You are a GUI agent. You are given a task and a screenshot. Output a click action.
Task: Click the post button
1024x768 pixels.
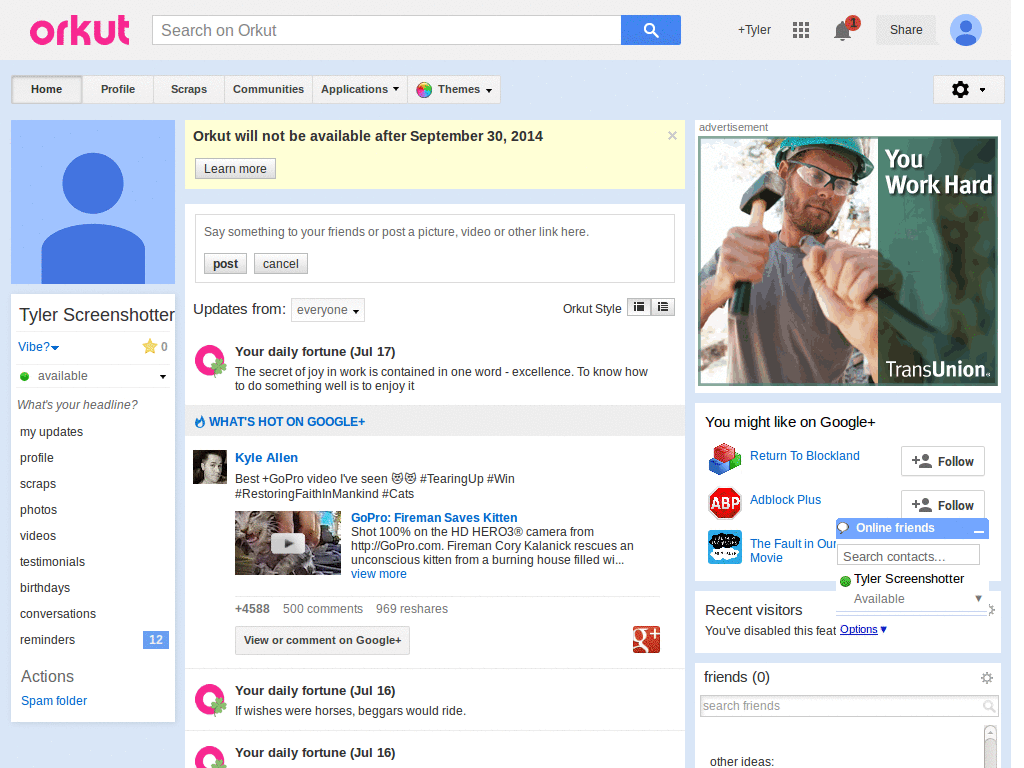(x=225, y=264)
